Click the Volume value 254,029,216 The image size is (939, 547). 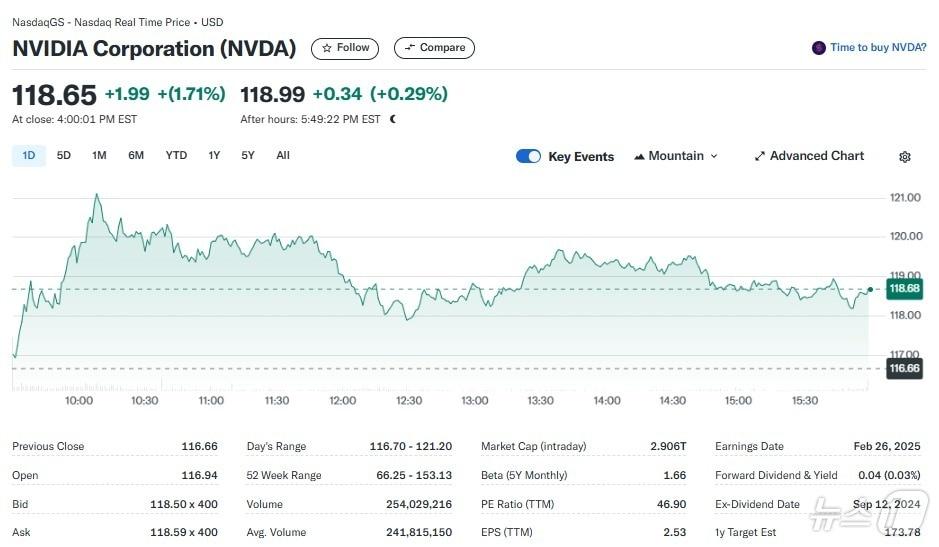419,504
